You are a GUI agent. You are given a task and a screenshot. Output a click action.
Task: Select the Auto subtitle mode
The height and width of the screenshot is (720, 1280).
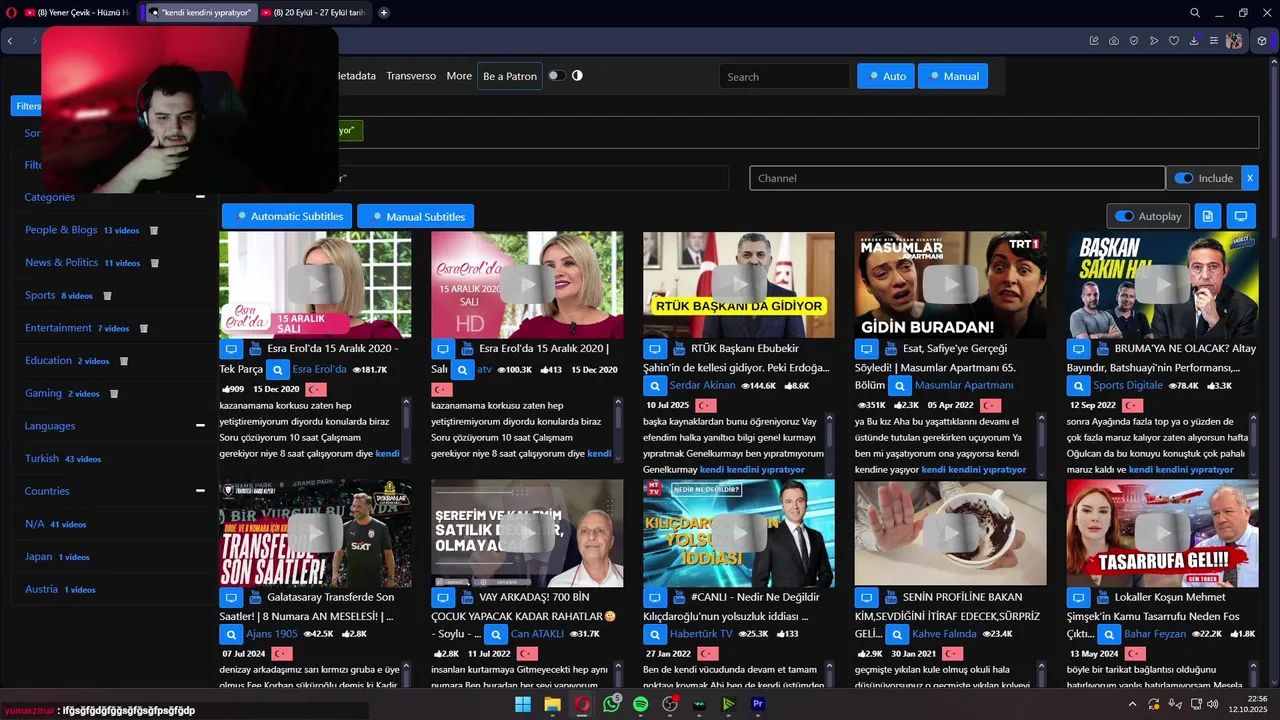(x=886, y=76)
